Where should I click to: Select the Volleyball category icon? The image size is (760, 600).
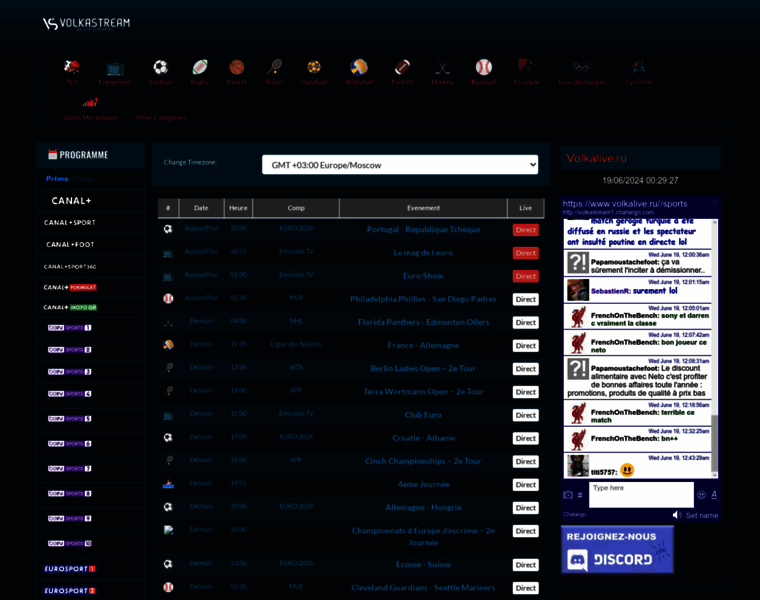click(359, 67)
